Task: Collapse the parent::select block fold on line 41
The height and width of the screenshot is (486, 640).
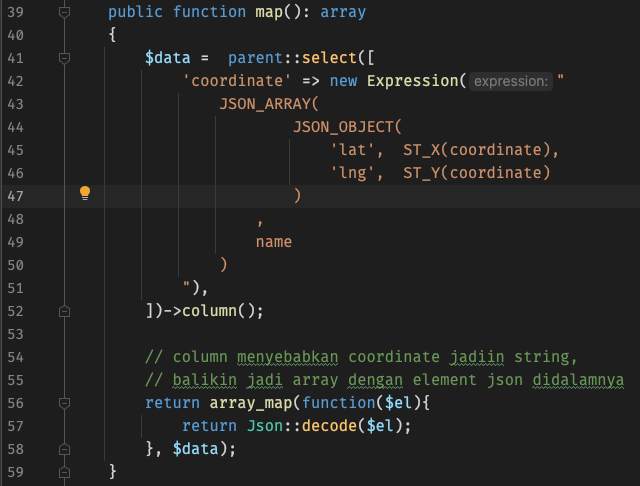Action: pos(65,59)
